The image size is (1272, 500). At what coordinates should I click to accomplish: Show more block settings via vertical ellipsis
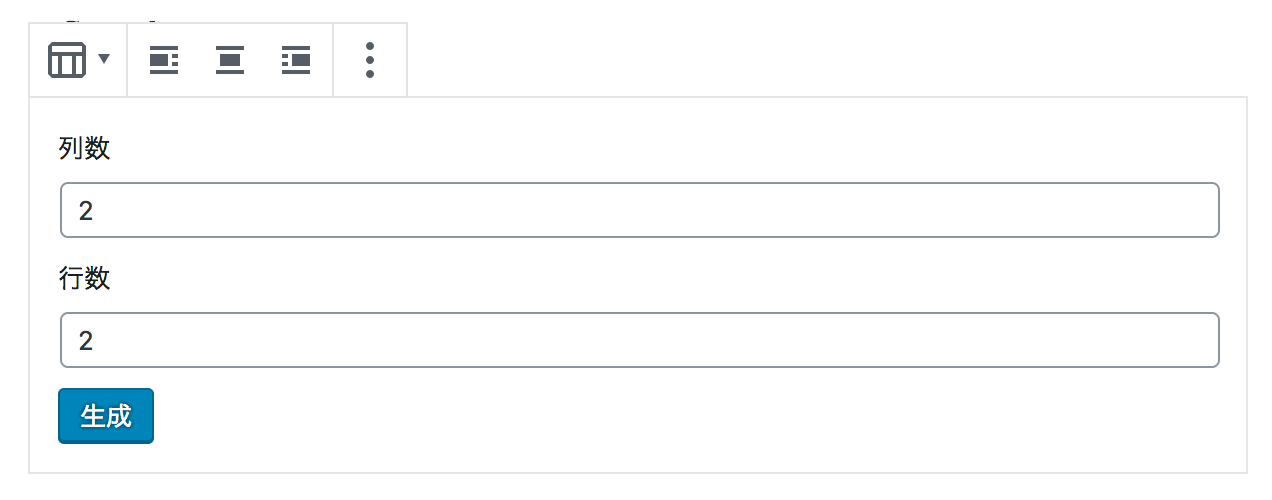370,60
